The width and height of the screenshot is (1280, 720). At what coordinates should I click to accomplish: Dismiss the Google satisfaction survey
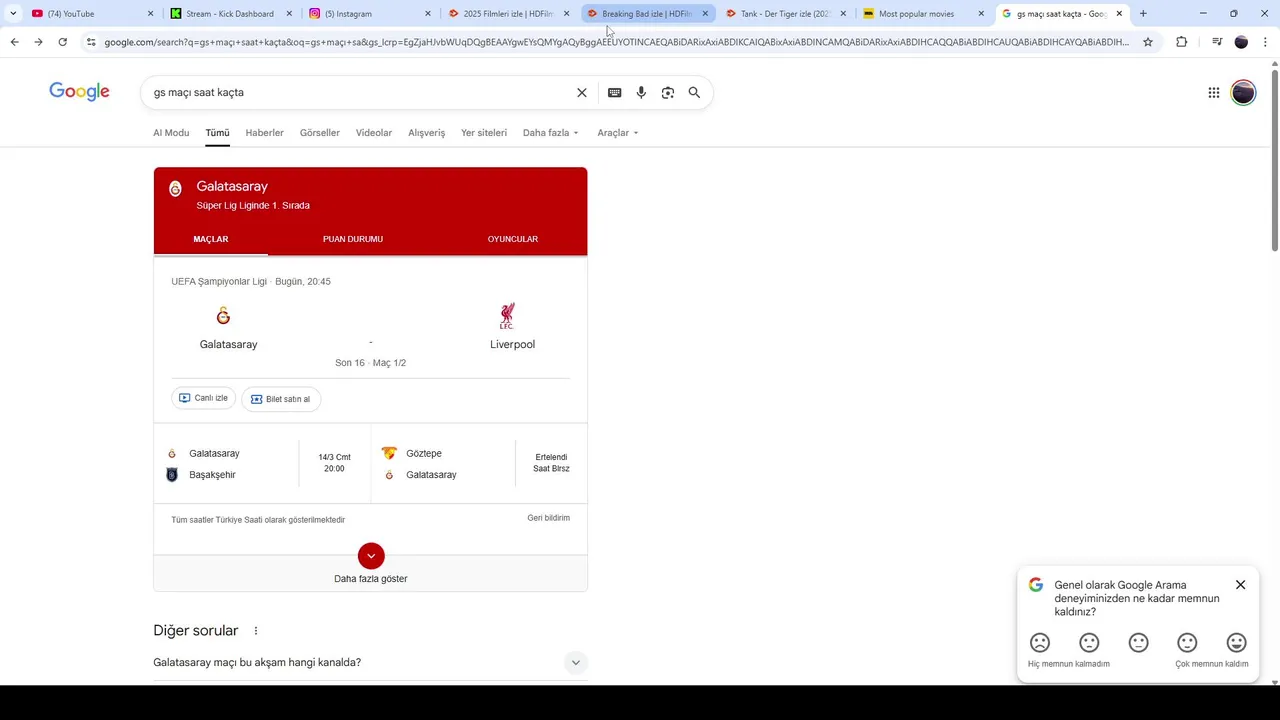coord(1240,585)
